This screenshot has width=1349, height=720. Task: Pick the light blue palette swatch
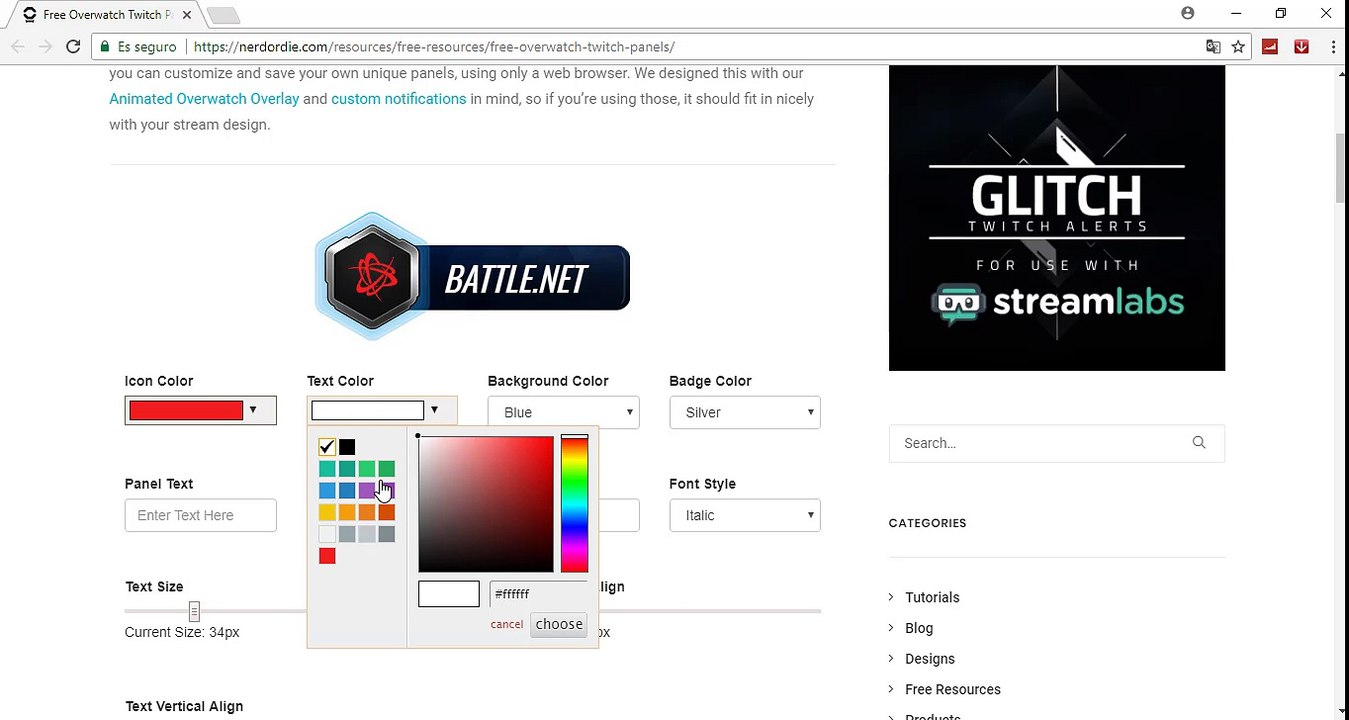click(327, 491)
